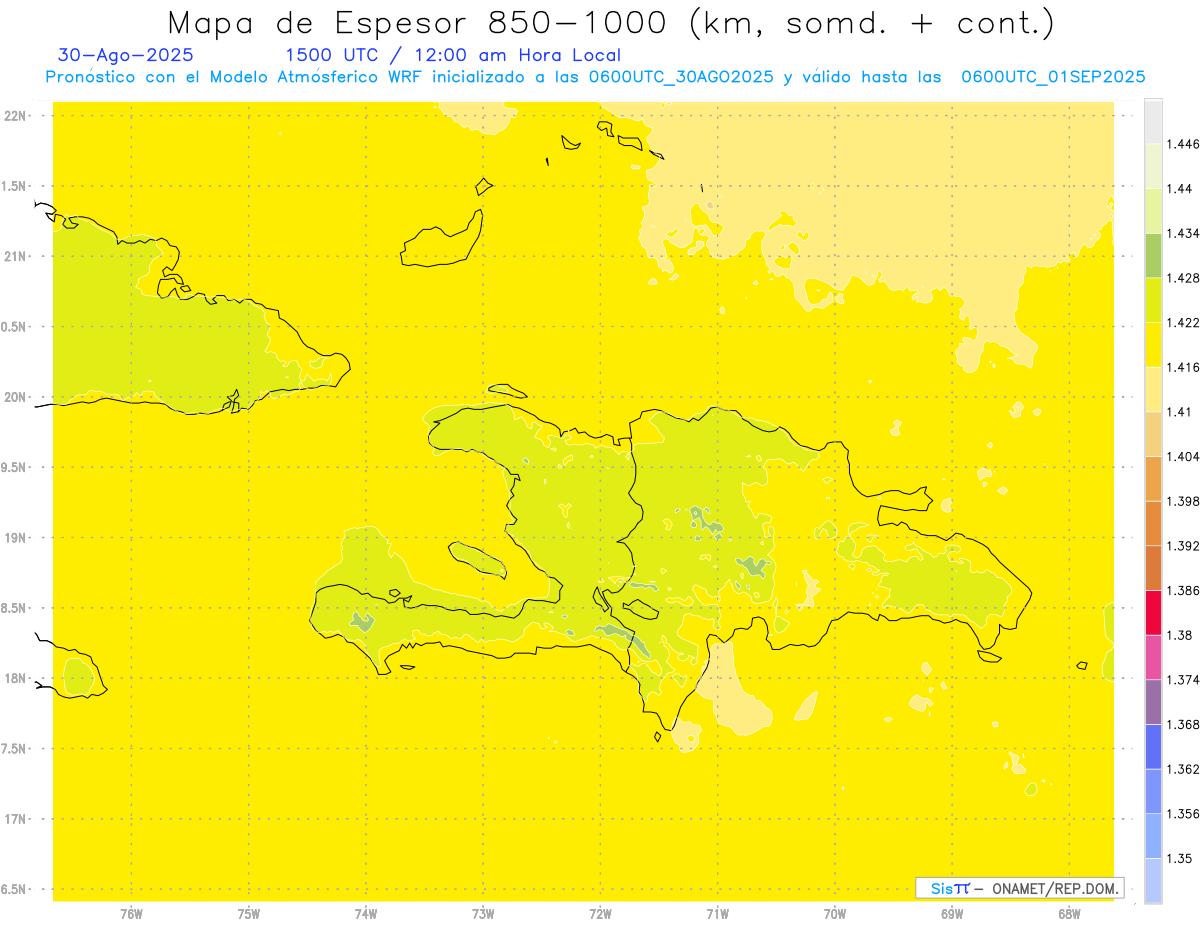Click the legend value '1.368'
1200x927 pixels.
pos(1183,724)
